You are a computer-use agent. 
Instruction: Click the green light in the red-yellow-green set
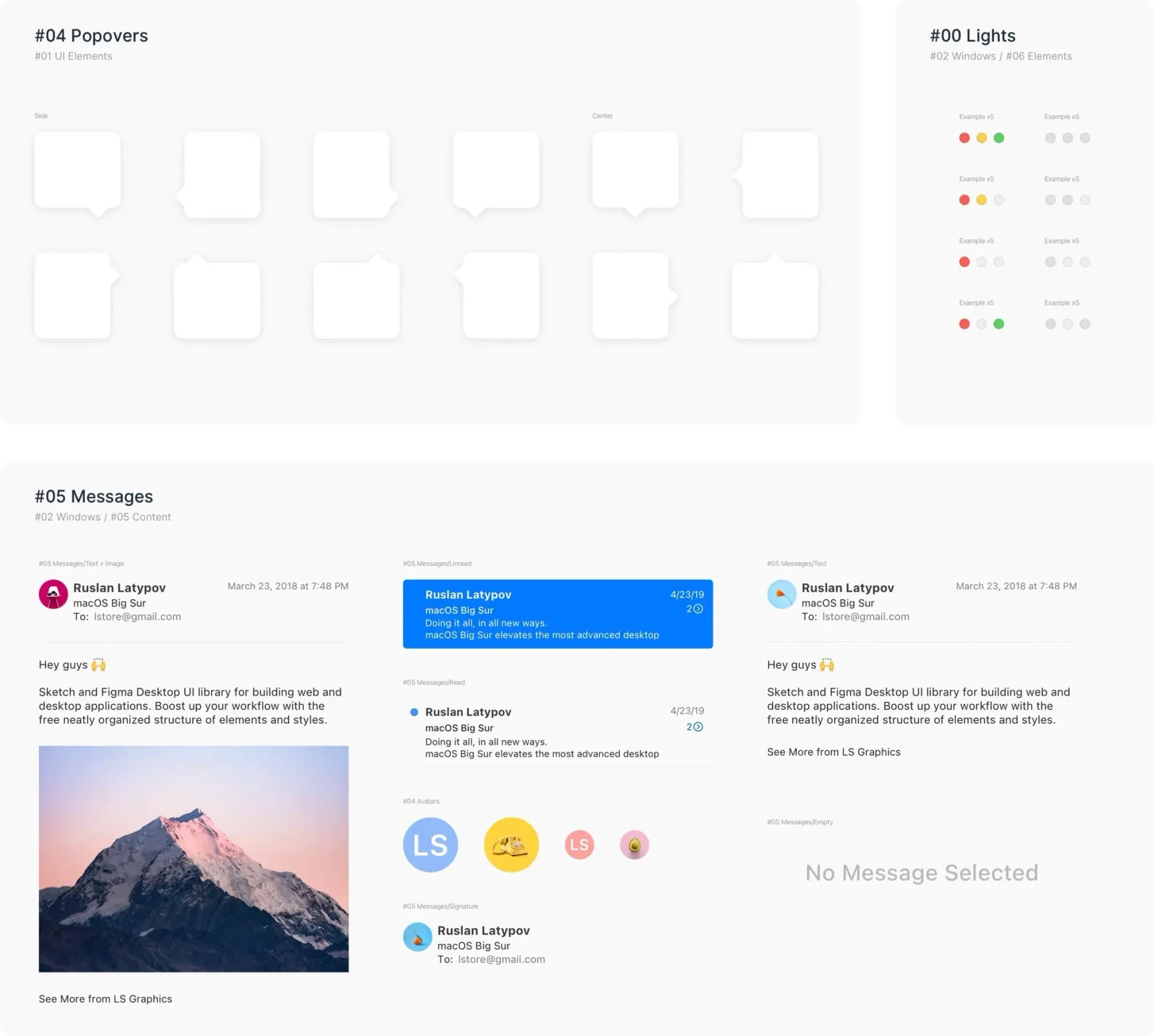pyautogui.click(x=999, y=138)
